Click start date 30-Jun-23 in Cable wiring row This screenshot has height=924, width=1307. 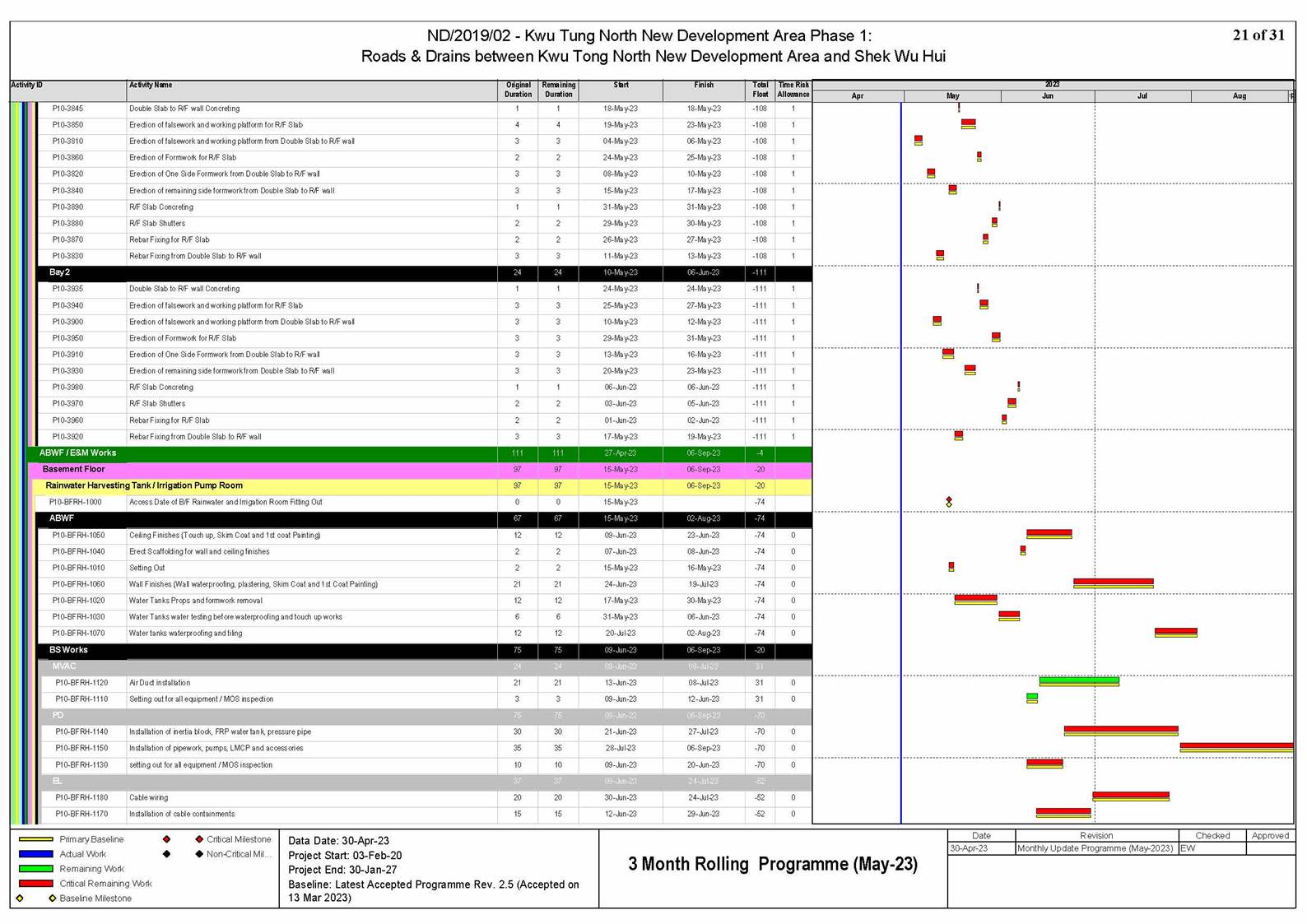pos(621,798)
